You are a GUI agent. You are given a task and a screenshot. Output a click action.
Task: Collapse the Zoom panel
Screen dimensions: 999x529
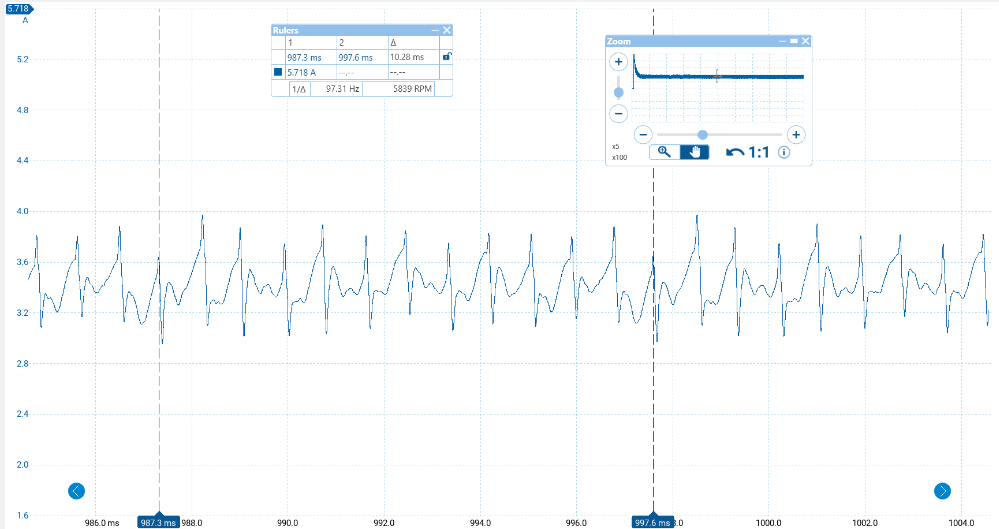(782, 41)
